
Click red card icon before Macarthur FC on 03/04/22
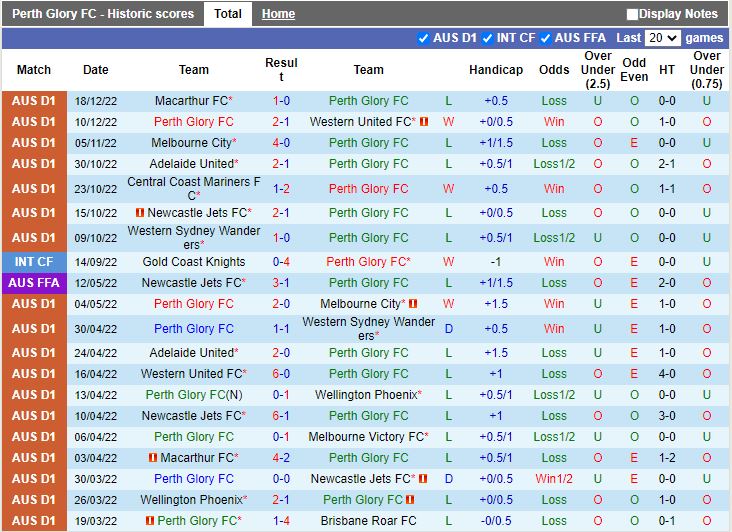(153, 458)
